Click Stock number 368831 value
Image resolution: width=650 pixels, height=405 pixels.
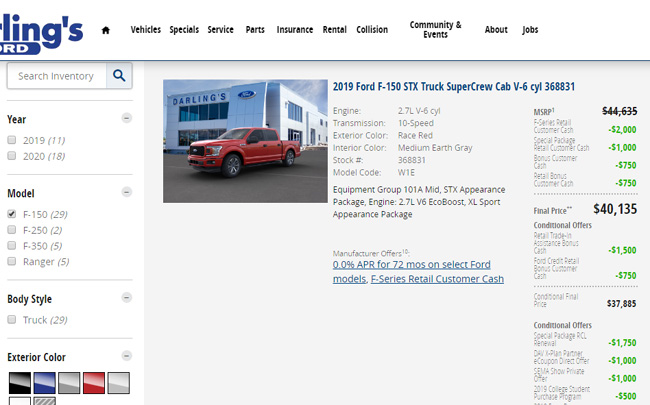tap(412, 160)
